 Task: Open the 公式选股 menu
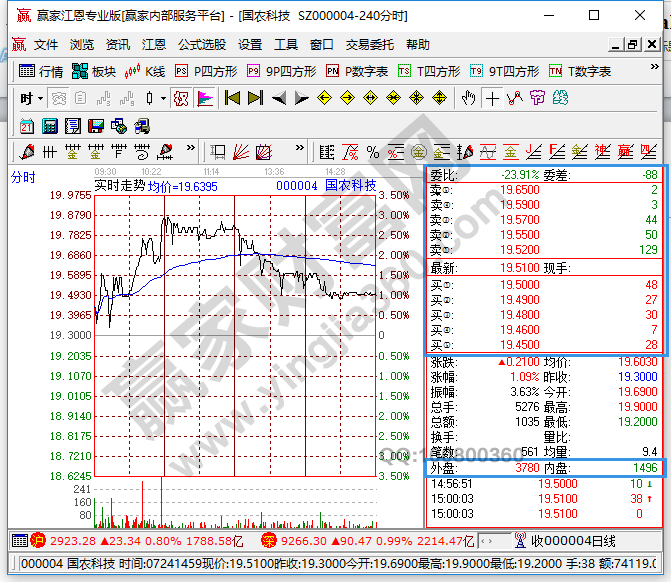coord(202,45)
